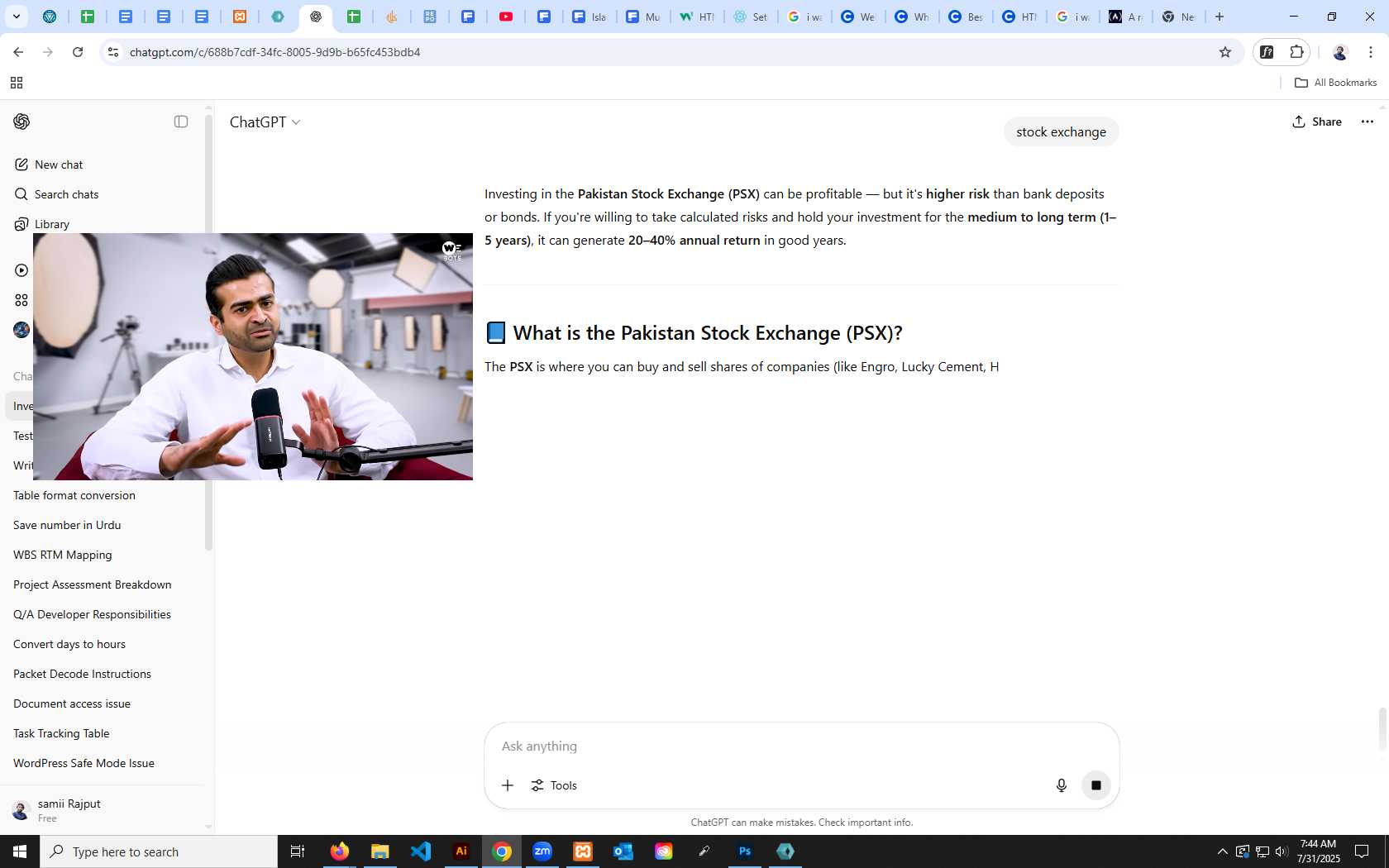Open the volume control in system tray
Screen dimensions: 1389x868
tap(1282, 851)
